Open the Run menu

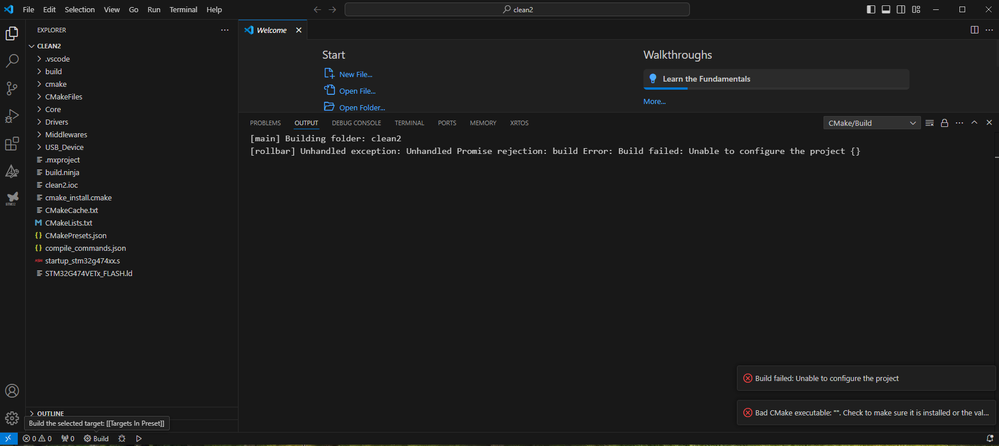pyautogui.click(x=154, y=10)
